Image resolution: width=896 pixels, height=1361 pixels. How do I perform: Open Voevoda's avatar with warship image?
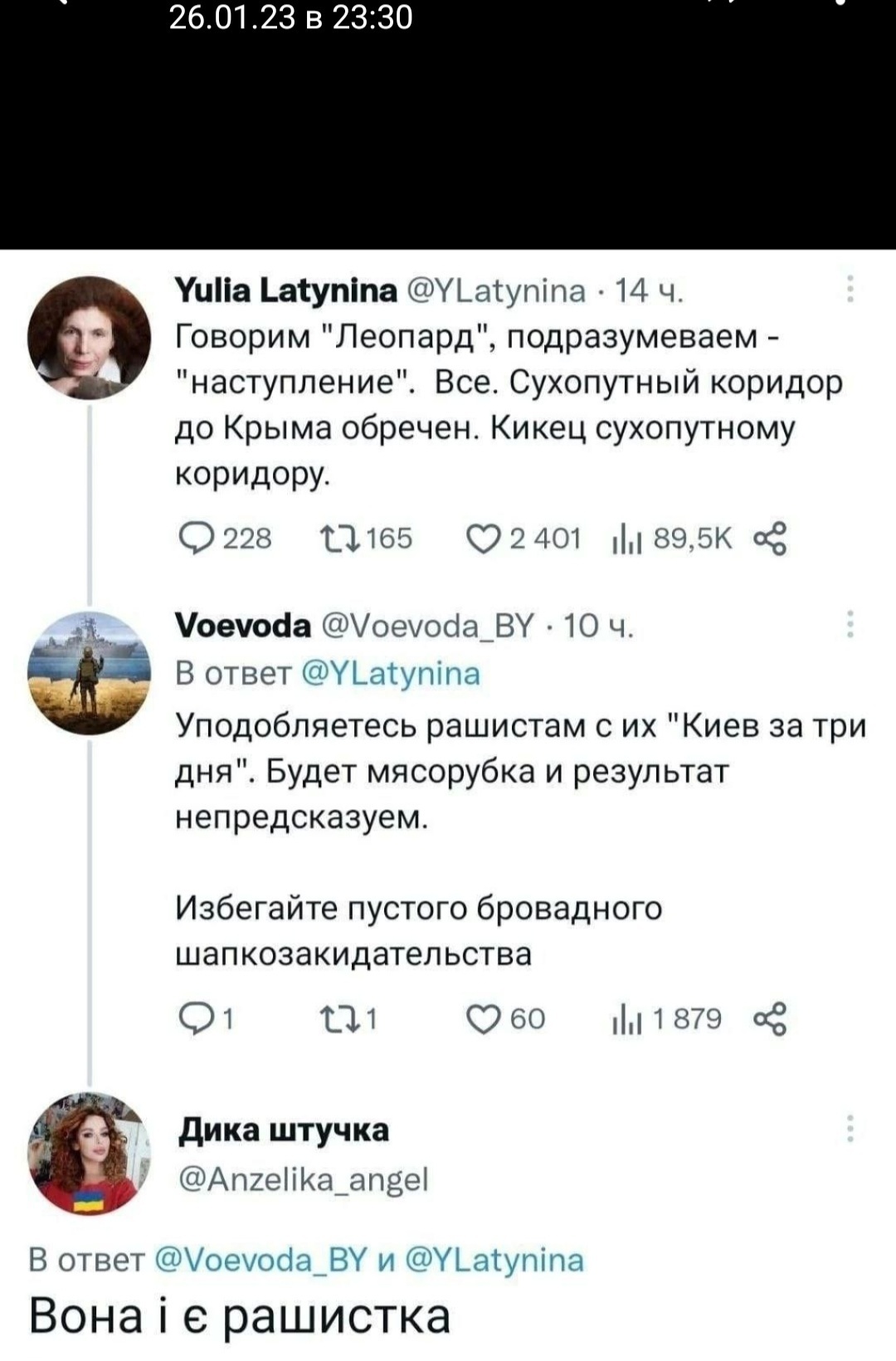click(x=89, y=673)
